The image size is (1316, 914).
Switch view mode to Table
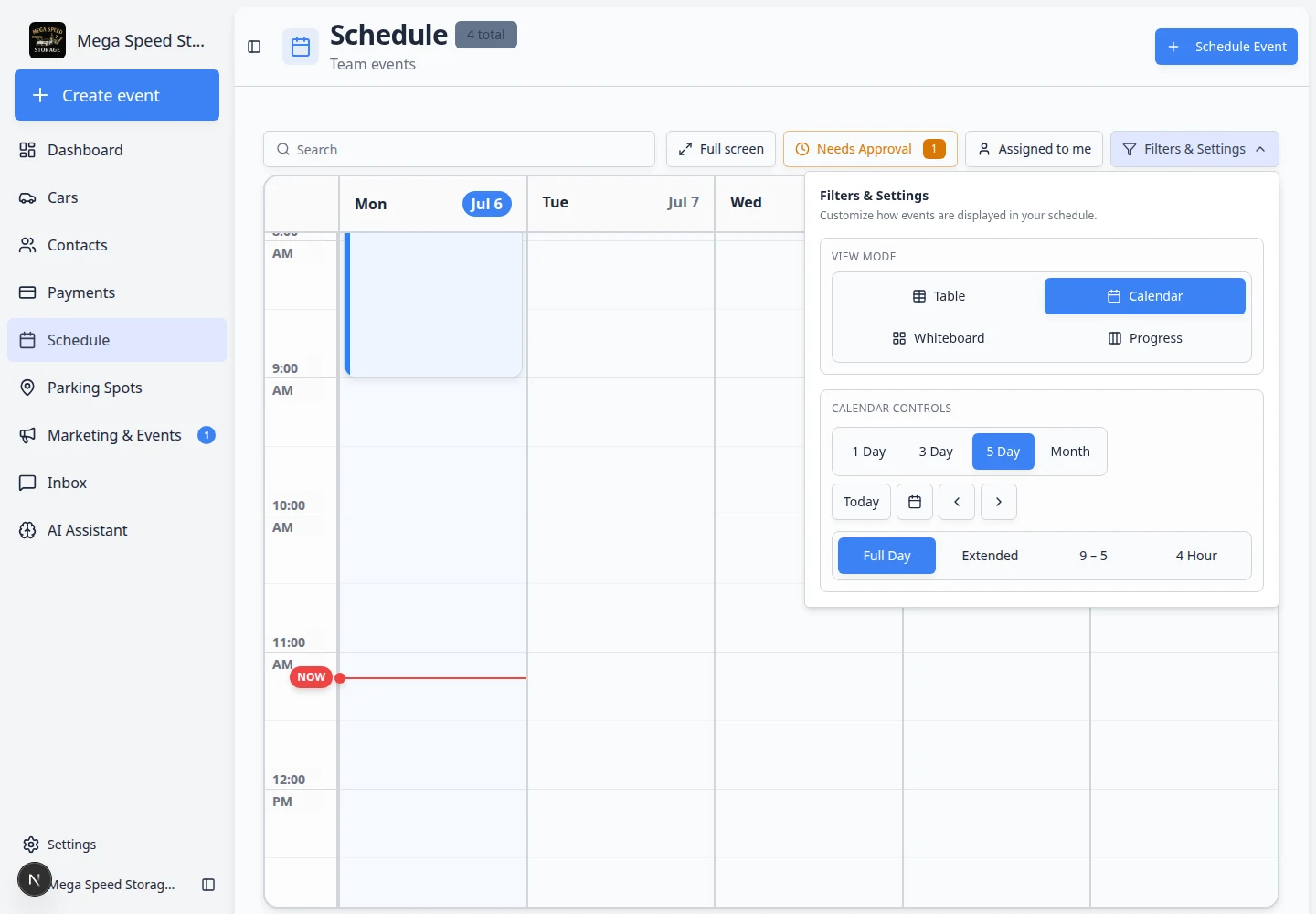(939, 296)
